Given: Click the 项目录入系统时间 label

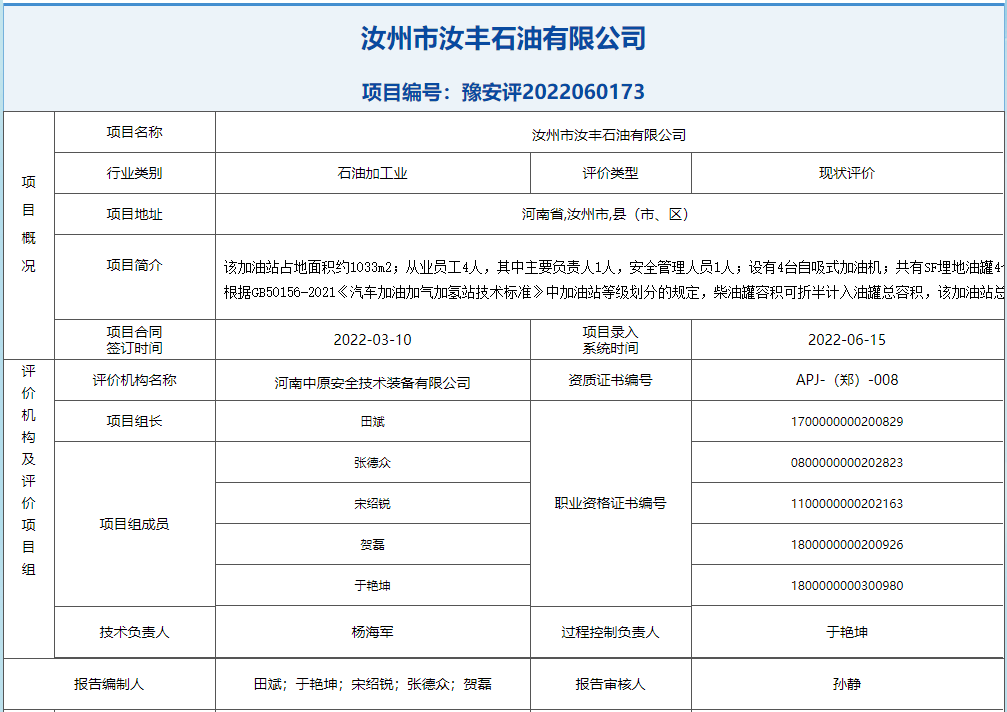Looking at the screenshot, I should click(x=611, y=340).
